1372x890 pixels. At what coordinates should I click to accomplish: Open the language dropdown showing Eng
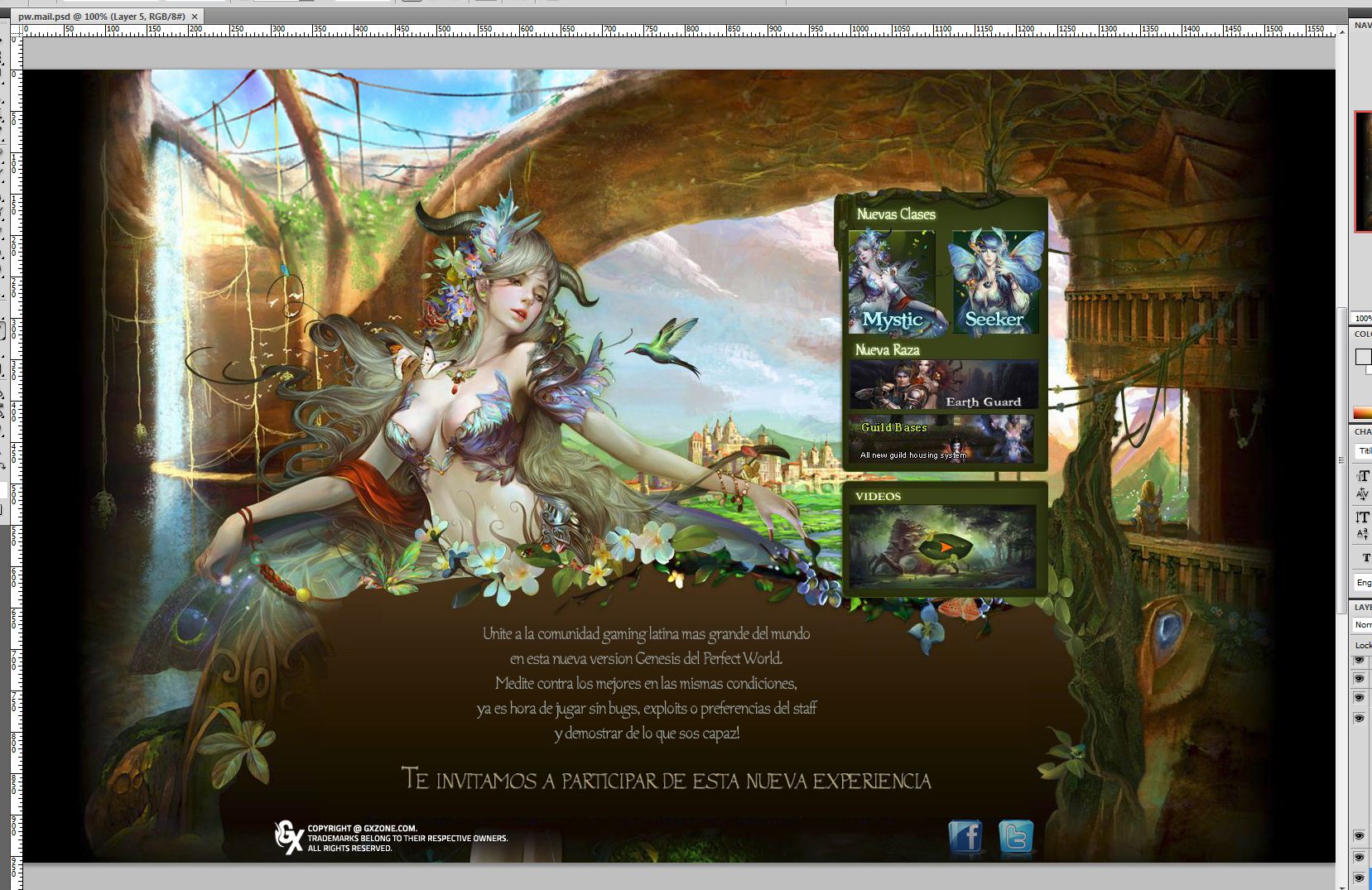[1363, 583]
